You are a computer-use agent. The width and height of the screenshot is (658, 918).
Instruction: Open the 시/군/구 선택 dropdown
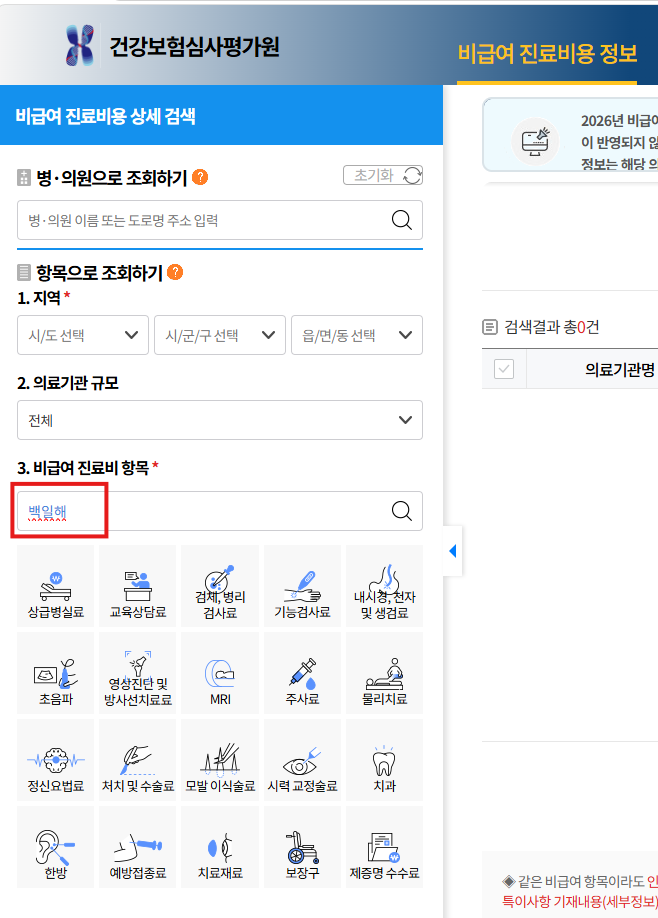point(220,335)
